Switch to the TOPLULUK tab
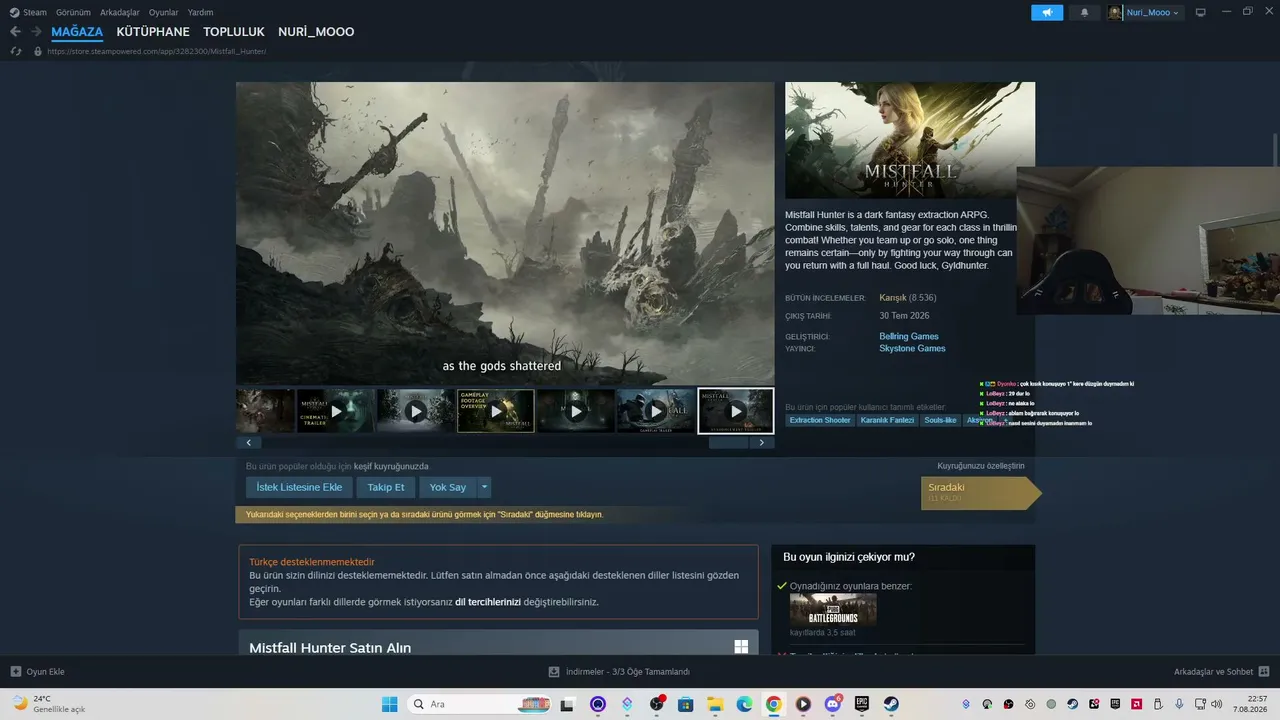 tap(234, 32)
